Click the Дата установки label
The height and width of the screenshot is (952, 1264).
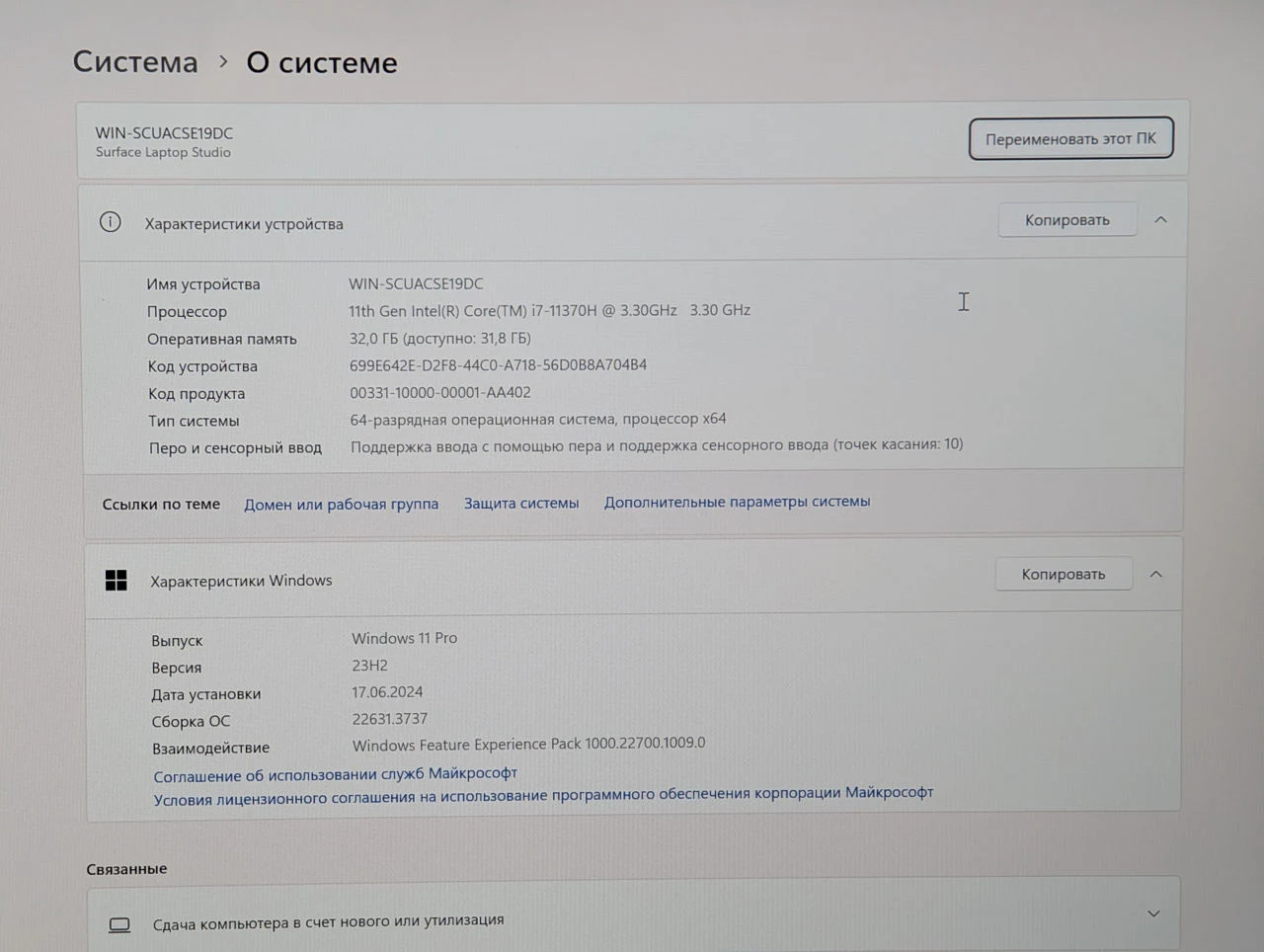pos(206,694)
